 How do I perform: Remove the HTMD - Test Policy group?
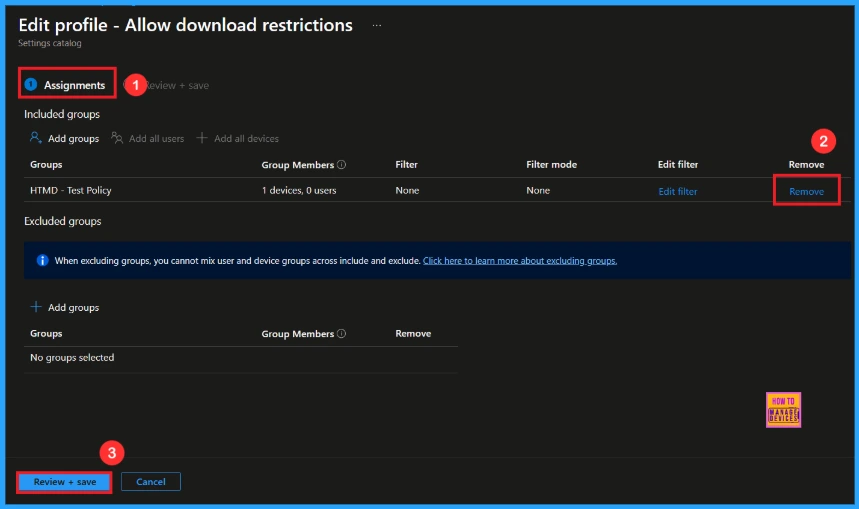(806, 191)
